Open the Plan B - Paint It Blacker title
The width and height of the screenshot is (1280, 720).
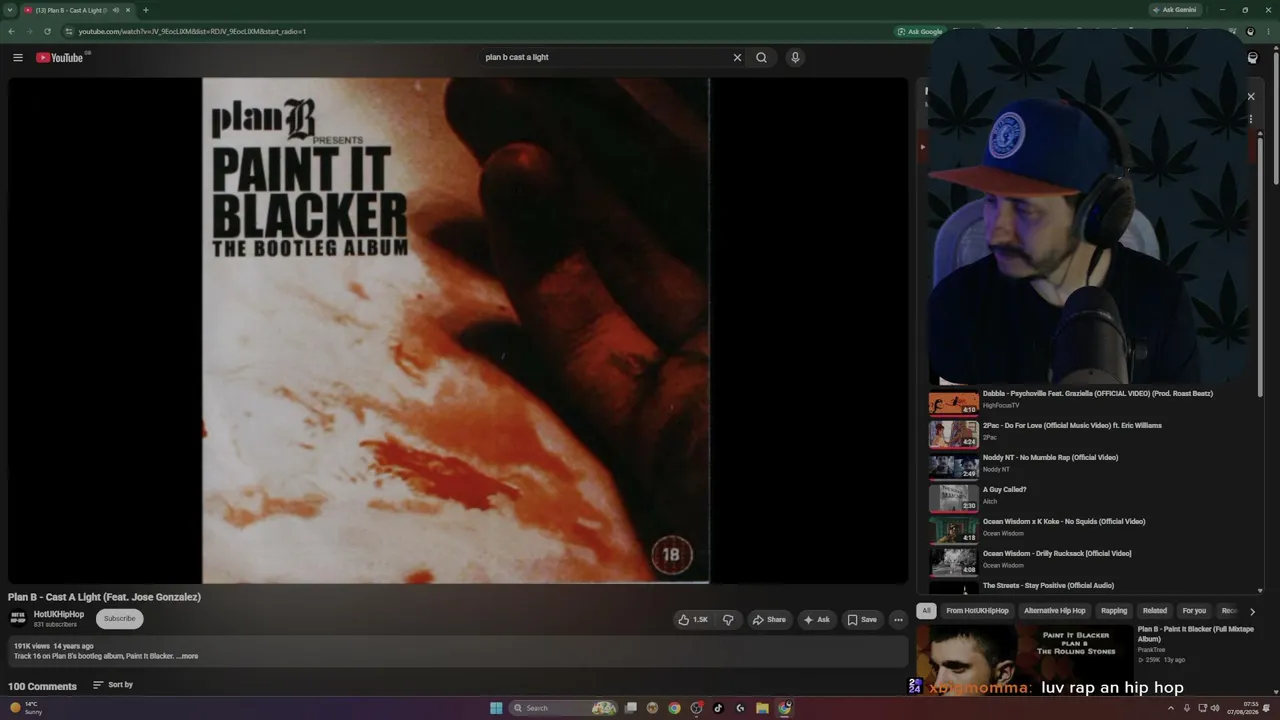pos(1195,634)
